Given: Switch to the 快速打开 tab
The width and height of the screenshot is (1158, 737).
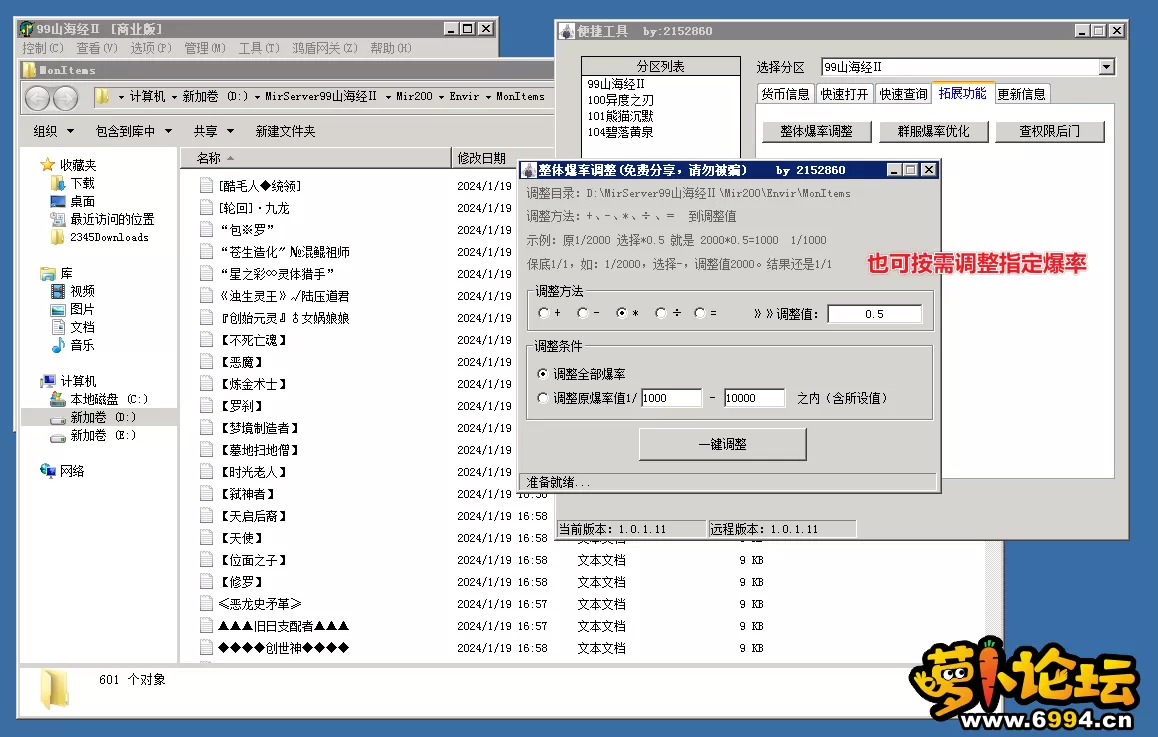Looking at the screenshot, I should pyautogui.click(x=844, y=94).
